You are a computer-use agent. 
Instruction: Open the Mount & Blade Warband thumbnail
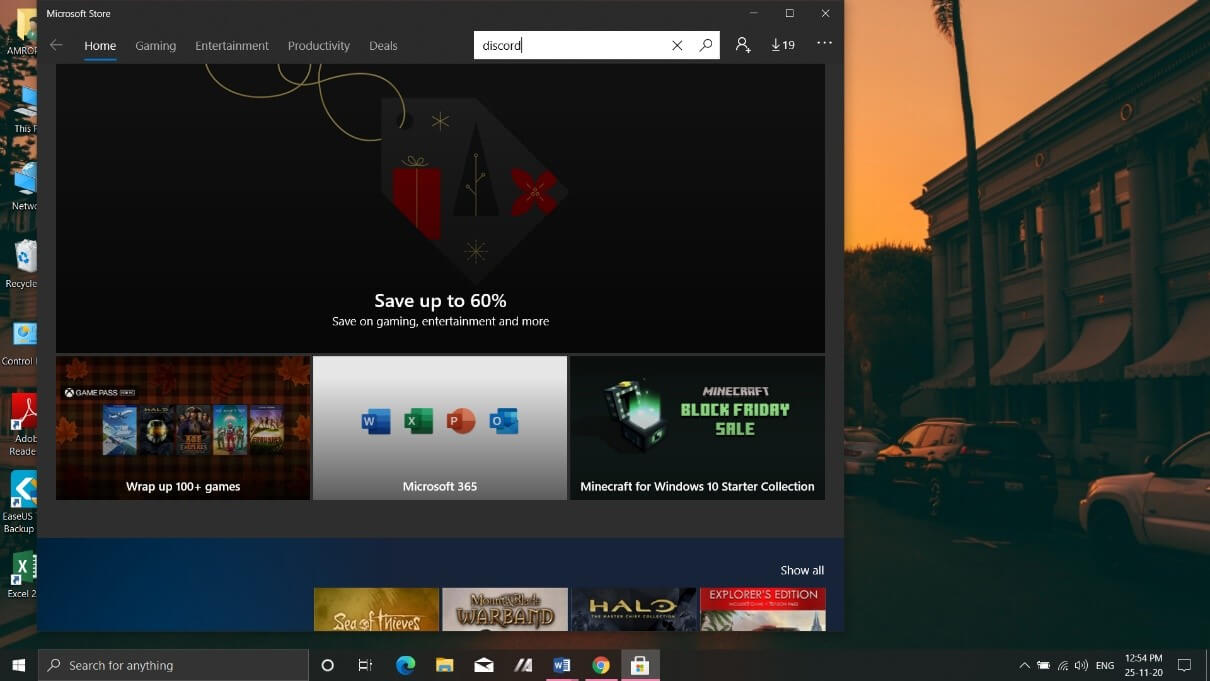click(x=505, y=609)
